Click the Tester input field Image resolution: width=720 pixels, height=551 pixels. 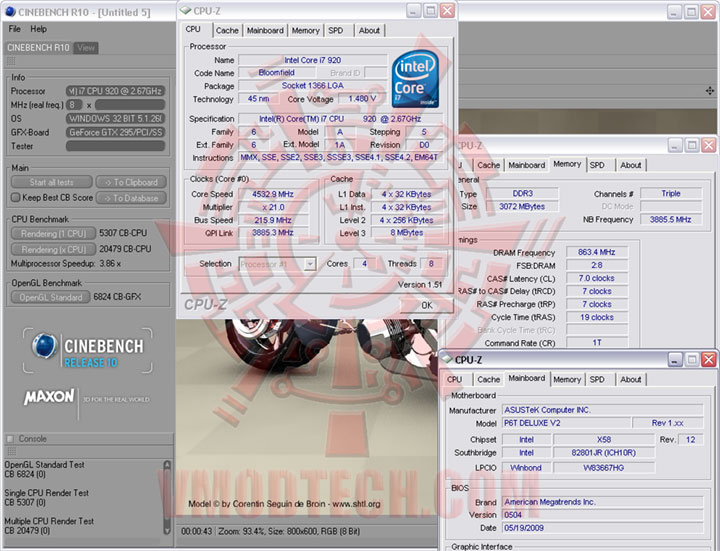click(x=115, y=146)
